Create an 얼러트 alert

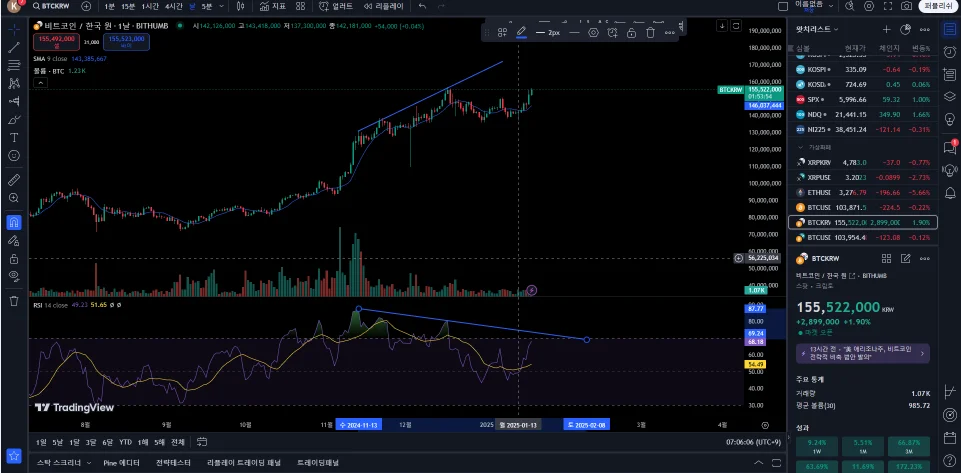(x=336, y=6)
